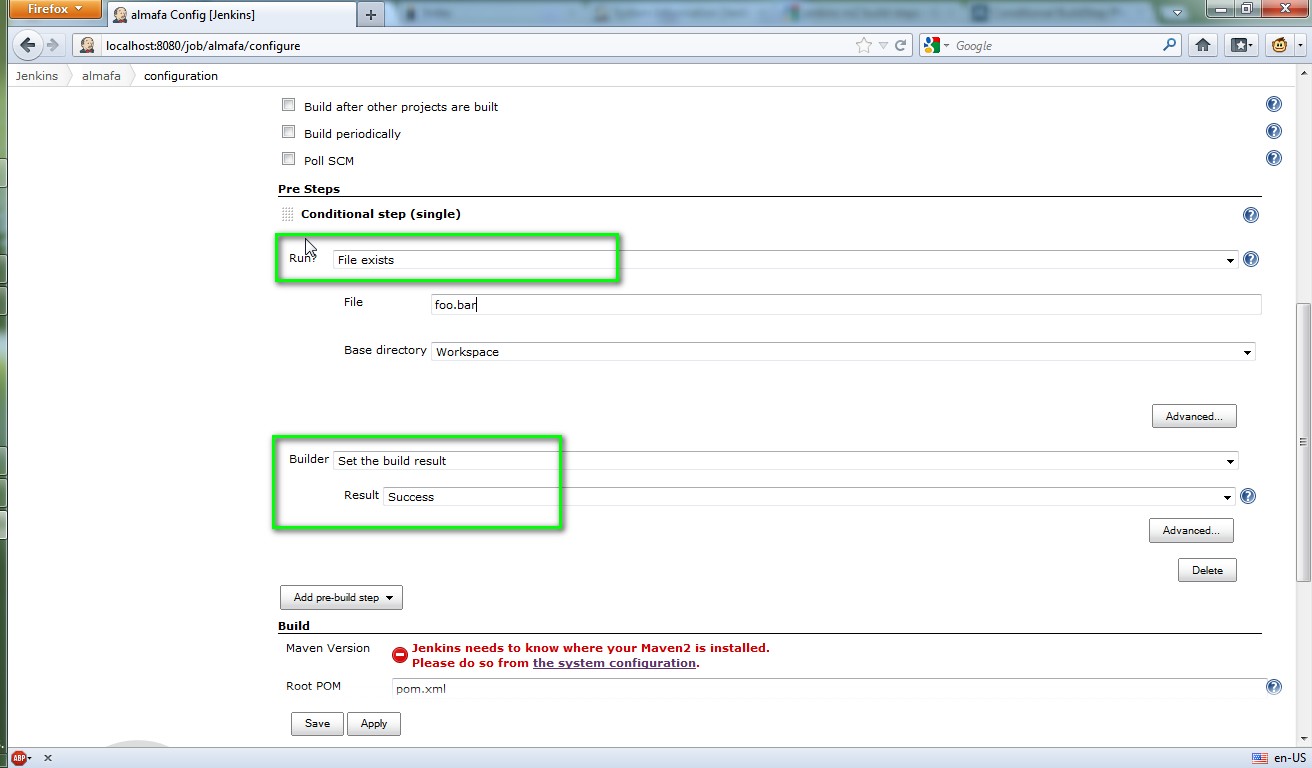Grab the drag handle for Conditional step (single)
The height and width of the screenshot is (768, 1312).
tap(287, 214)
